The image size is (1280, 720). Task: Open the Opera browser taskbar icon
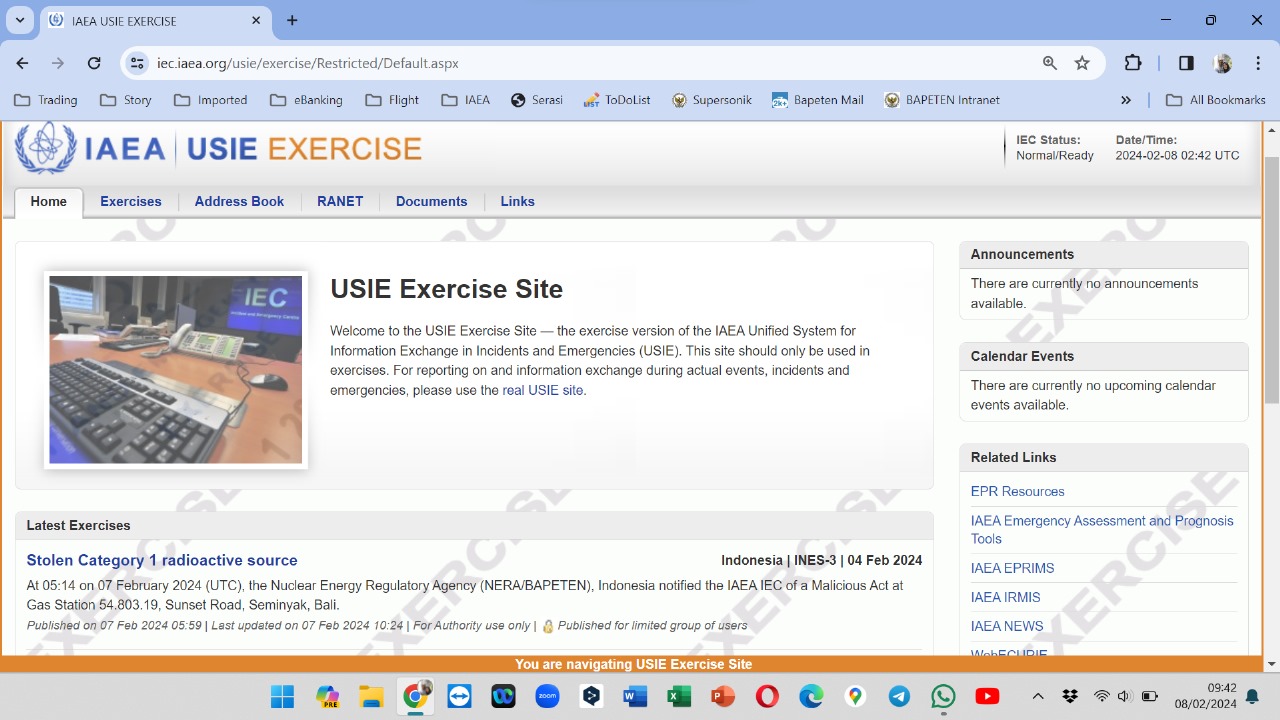[x=767, y=696]
